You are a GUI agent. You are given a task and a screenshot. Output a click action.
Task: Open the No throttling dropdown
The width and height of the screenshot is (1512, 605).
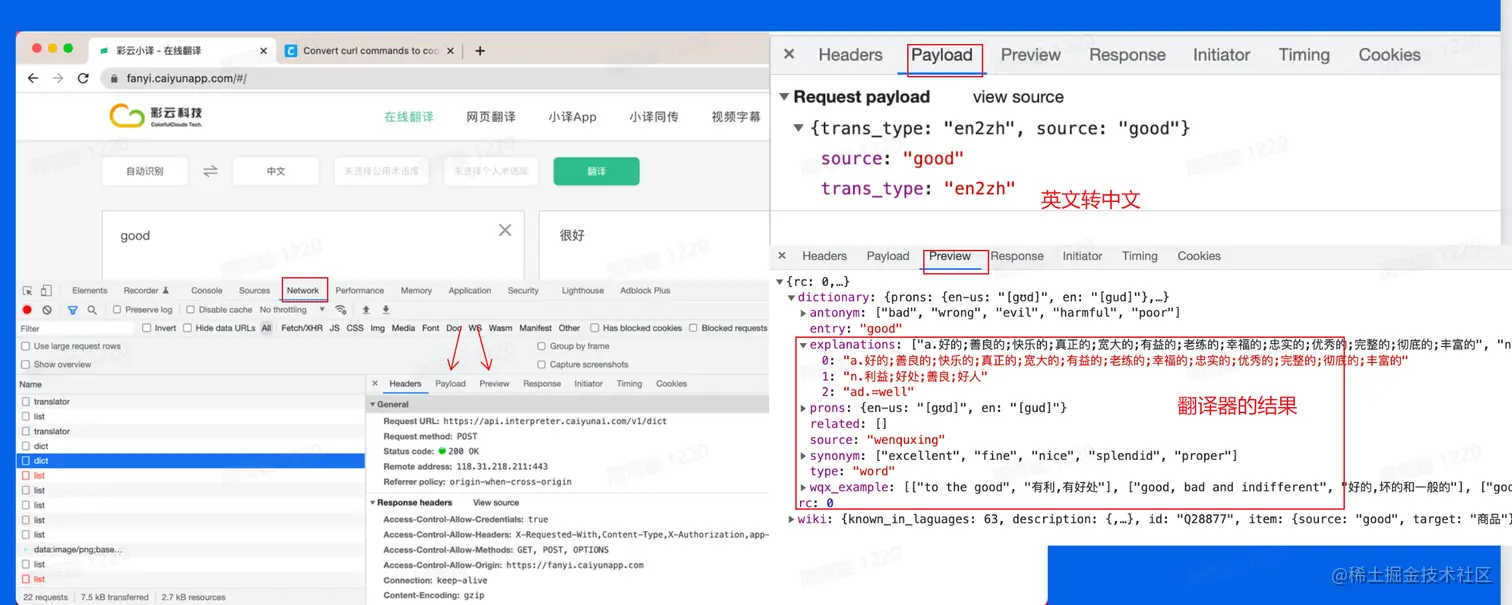[294, 310]
